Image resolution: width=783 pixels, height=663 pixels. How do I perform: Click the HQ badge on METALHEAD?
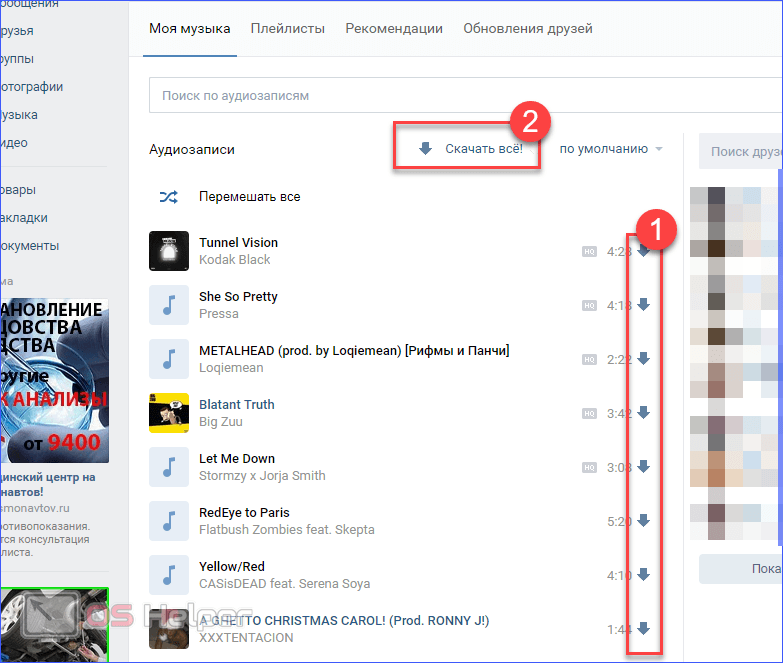point(589,359)
